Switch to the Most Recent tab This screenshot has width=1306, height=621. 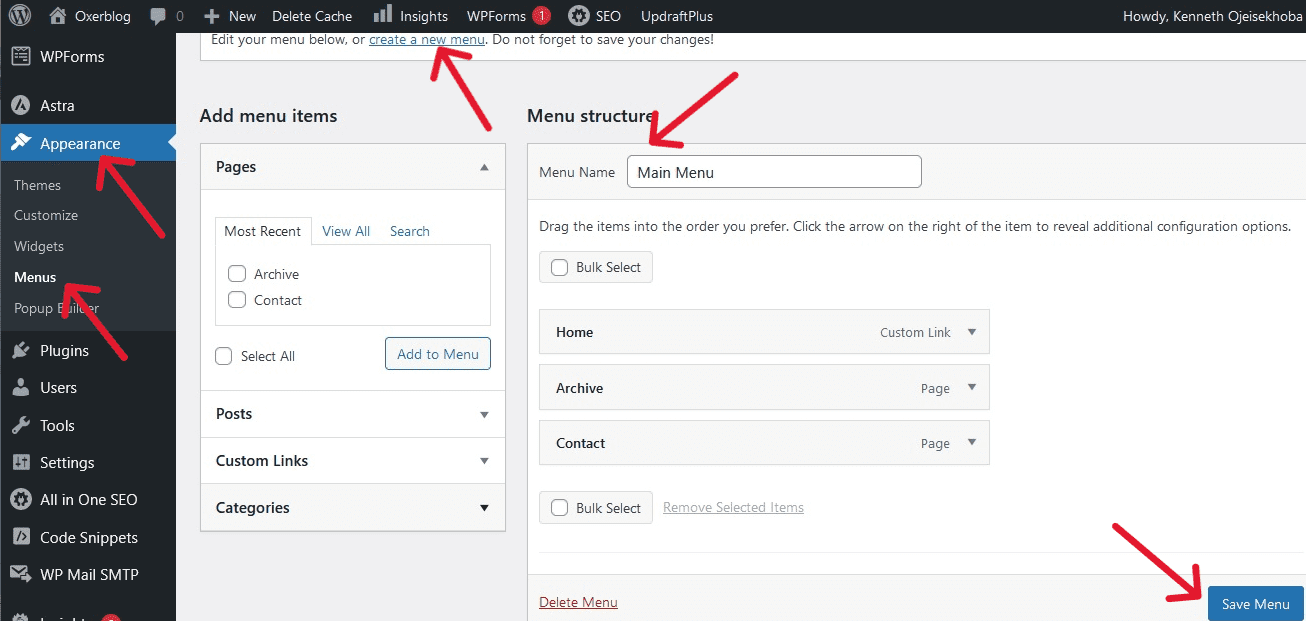[x=263, y=231]
